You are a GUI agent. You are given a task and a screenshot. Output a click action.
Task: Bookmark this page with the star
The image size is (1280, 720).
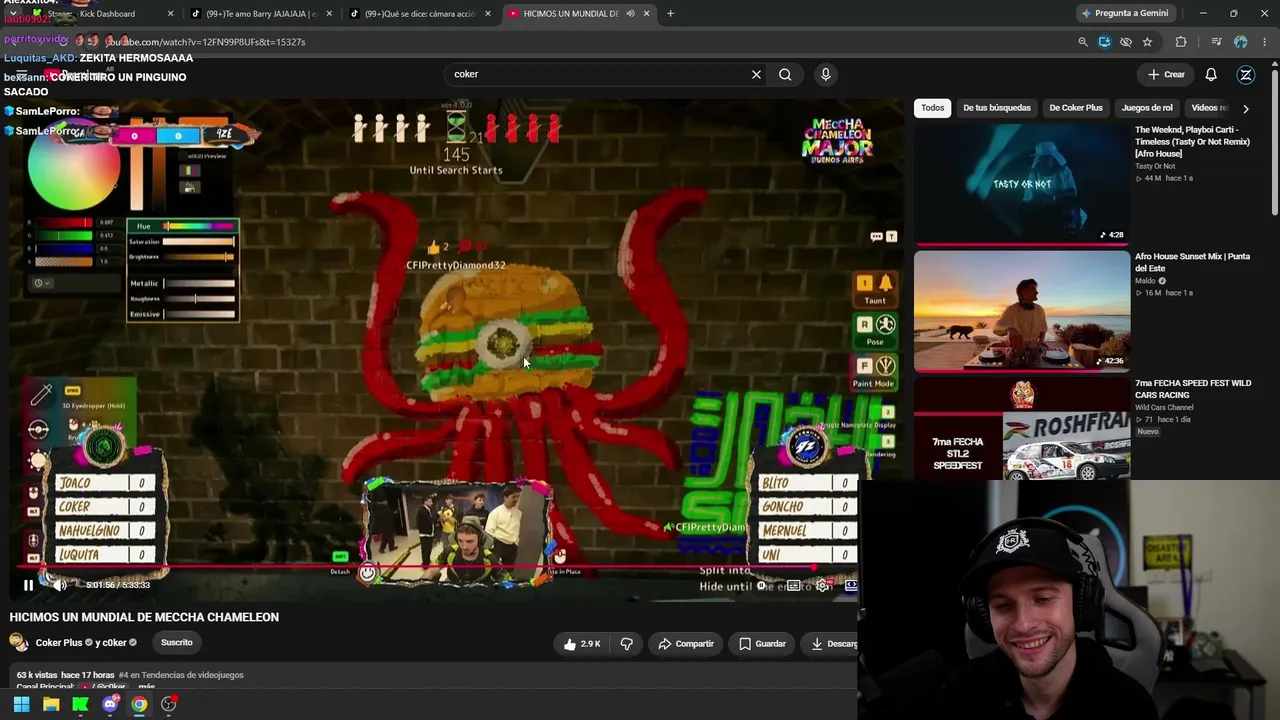point(1147,42)
